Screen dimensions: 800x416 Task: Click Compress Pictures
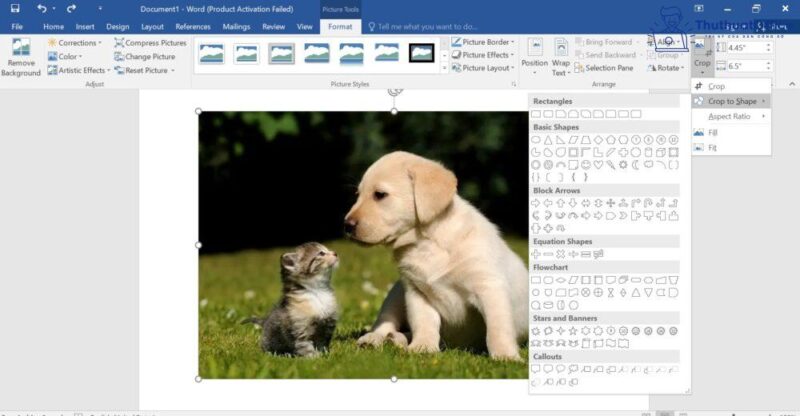pos(151,43)
